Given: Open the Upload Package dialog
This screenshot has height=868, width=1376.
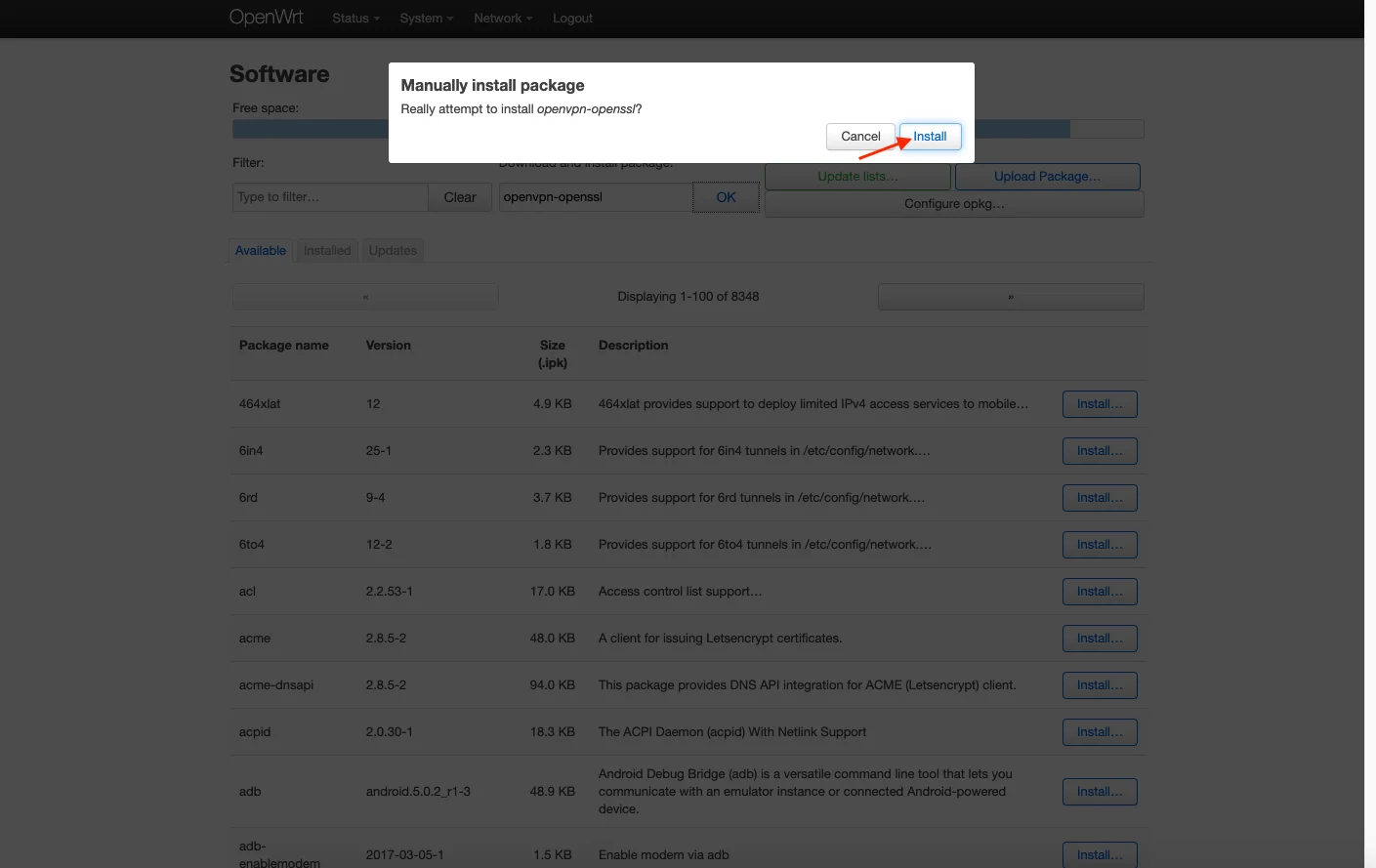Looking at the screenshot, I should (1047, 177).
